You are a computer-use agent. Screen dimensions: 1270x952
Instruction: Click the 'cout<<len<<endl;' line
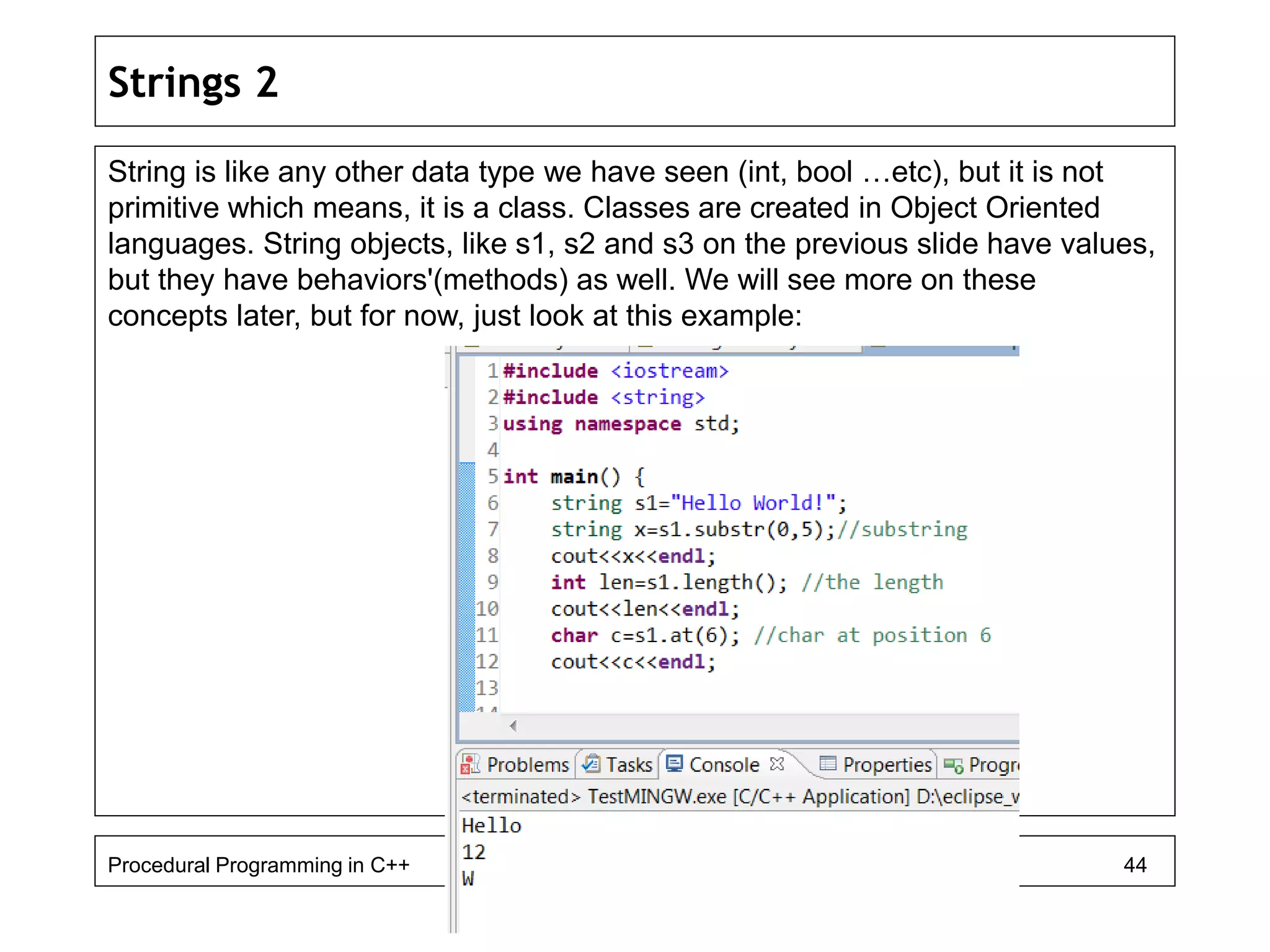click(x=645, y=609)
